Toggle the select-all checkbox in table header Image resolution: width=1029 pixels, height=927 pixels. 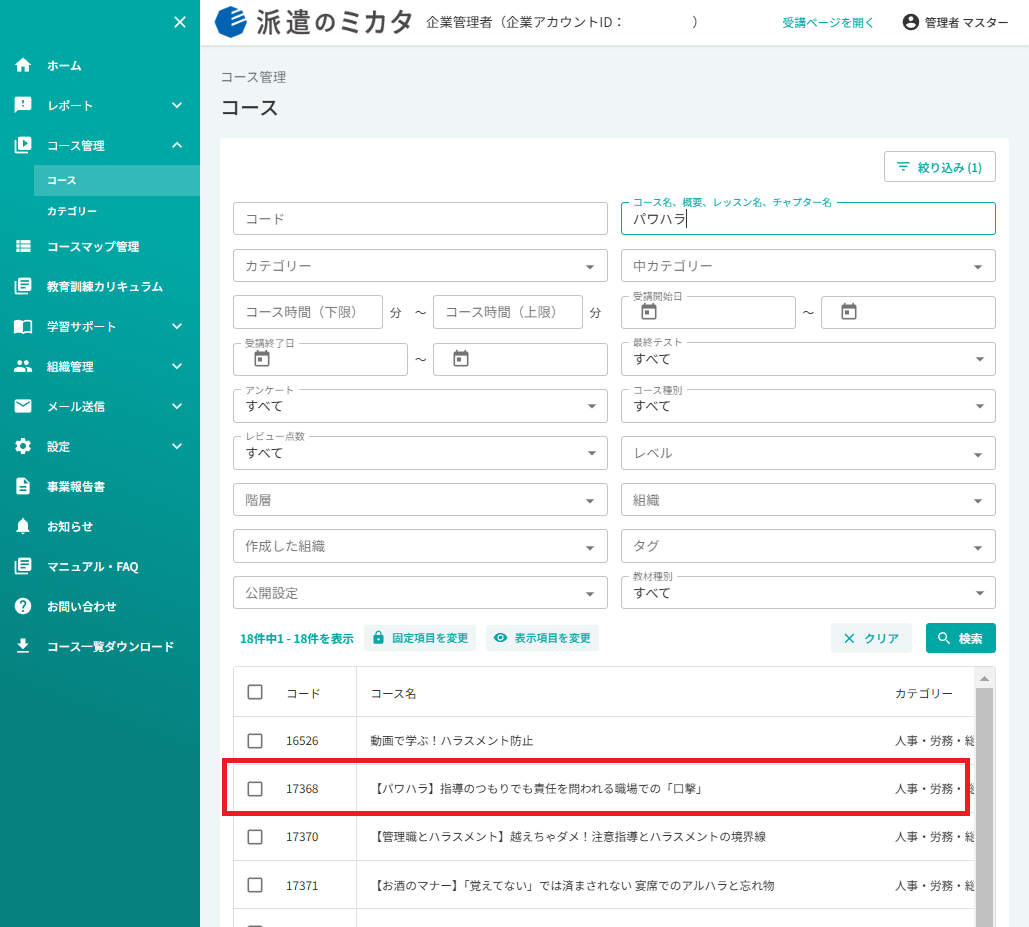(255, 692)
